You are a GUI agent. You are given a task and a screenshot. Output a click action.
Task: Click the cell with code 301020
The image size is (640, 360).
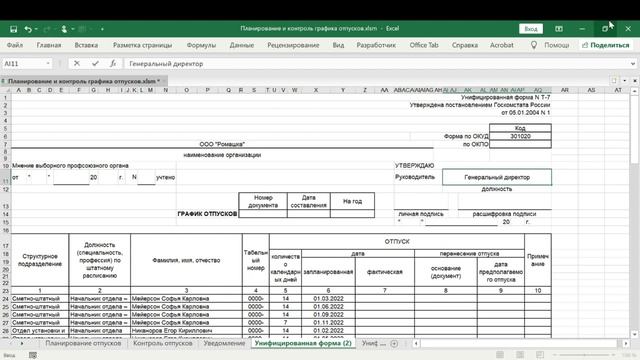pyautogui.click(x=520, y=136)
